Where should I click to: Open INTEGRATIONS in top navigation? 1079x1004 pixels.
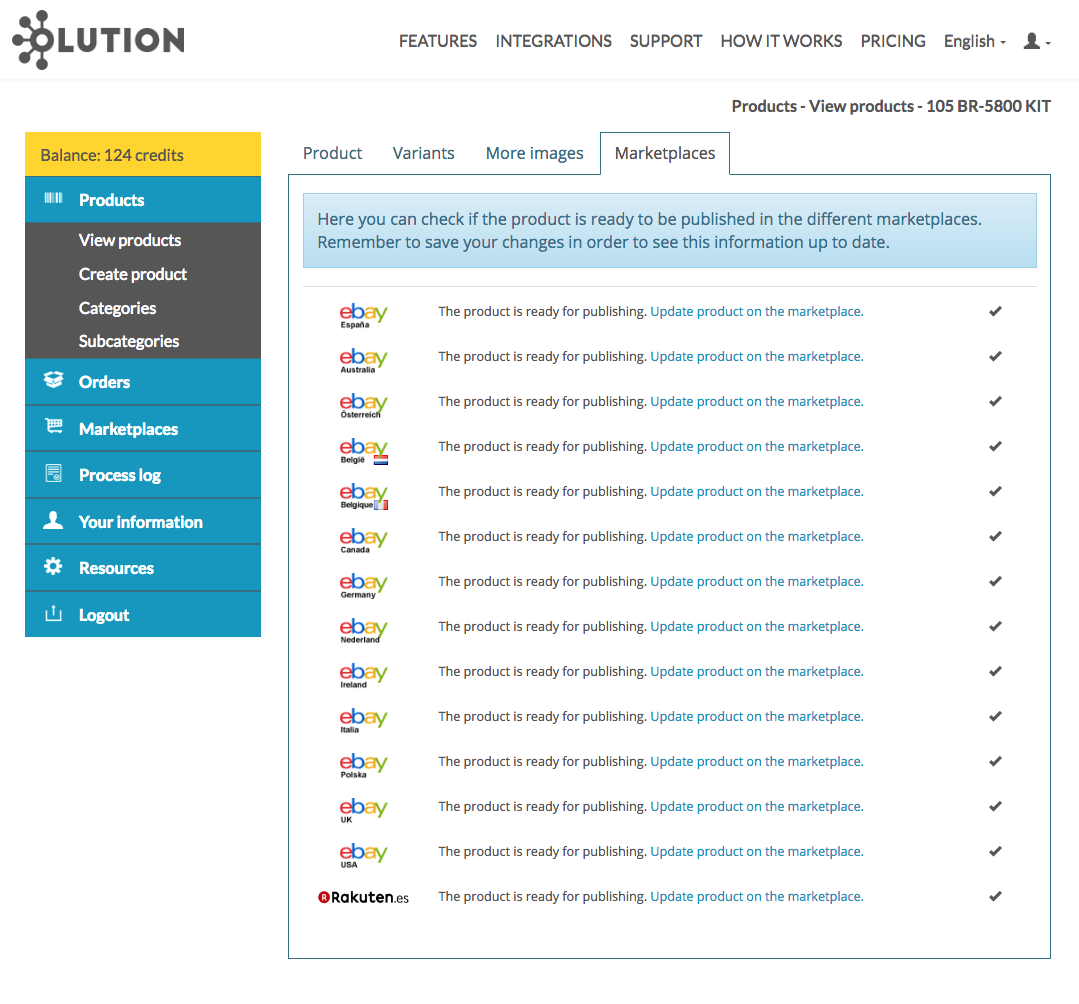553,41
